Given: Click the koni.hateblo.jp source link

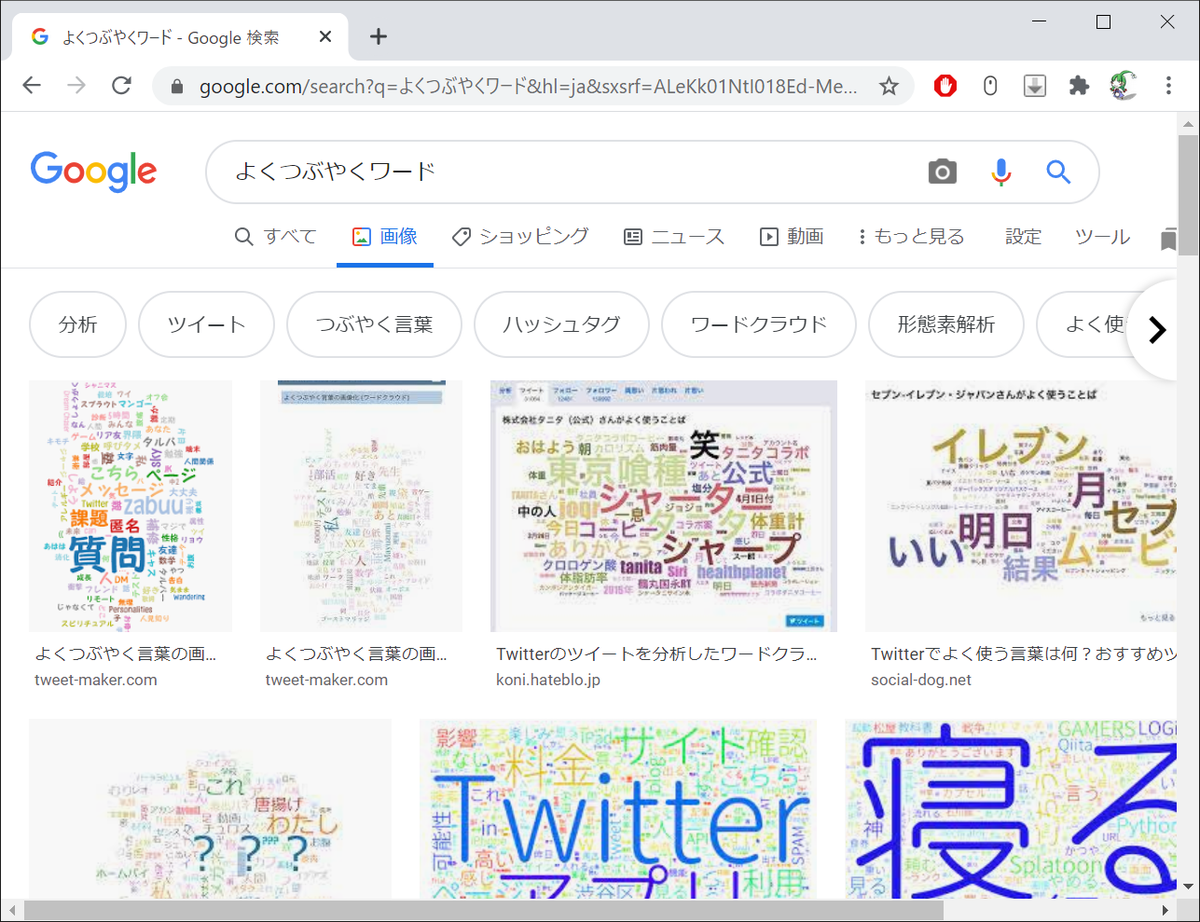Looking at the screenshot, I should (x=547, y=680).
